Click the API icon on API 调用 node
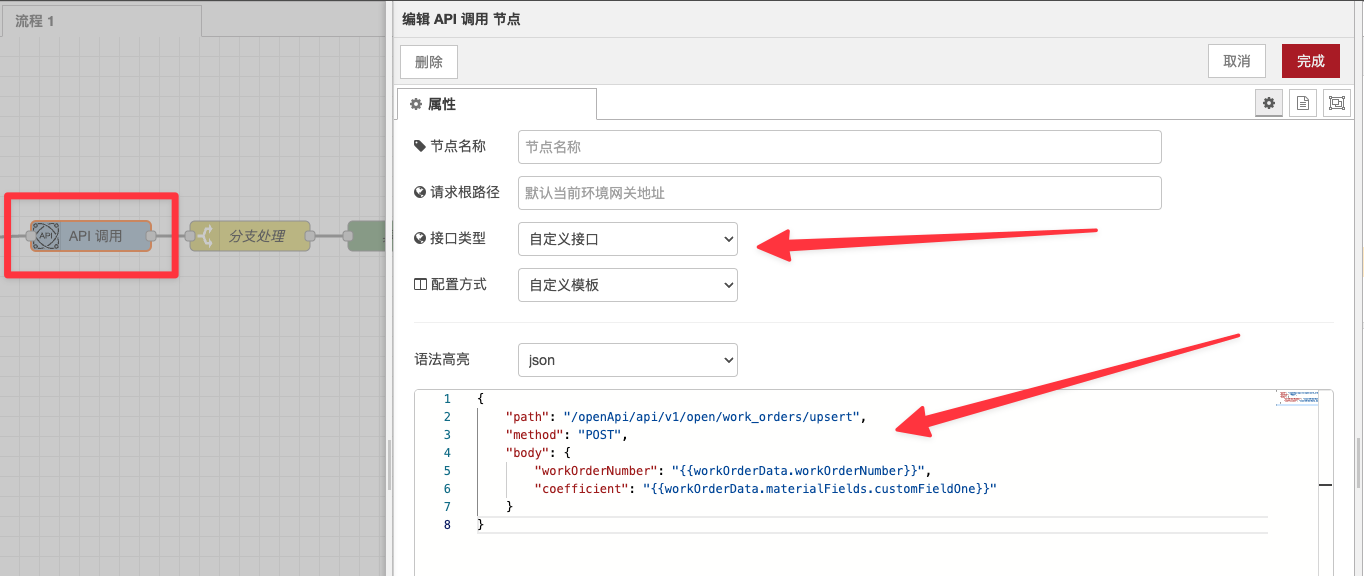This screenshot has height=576, width=1364. (45, 236)
